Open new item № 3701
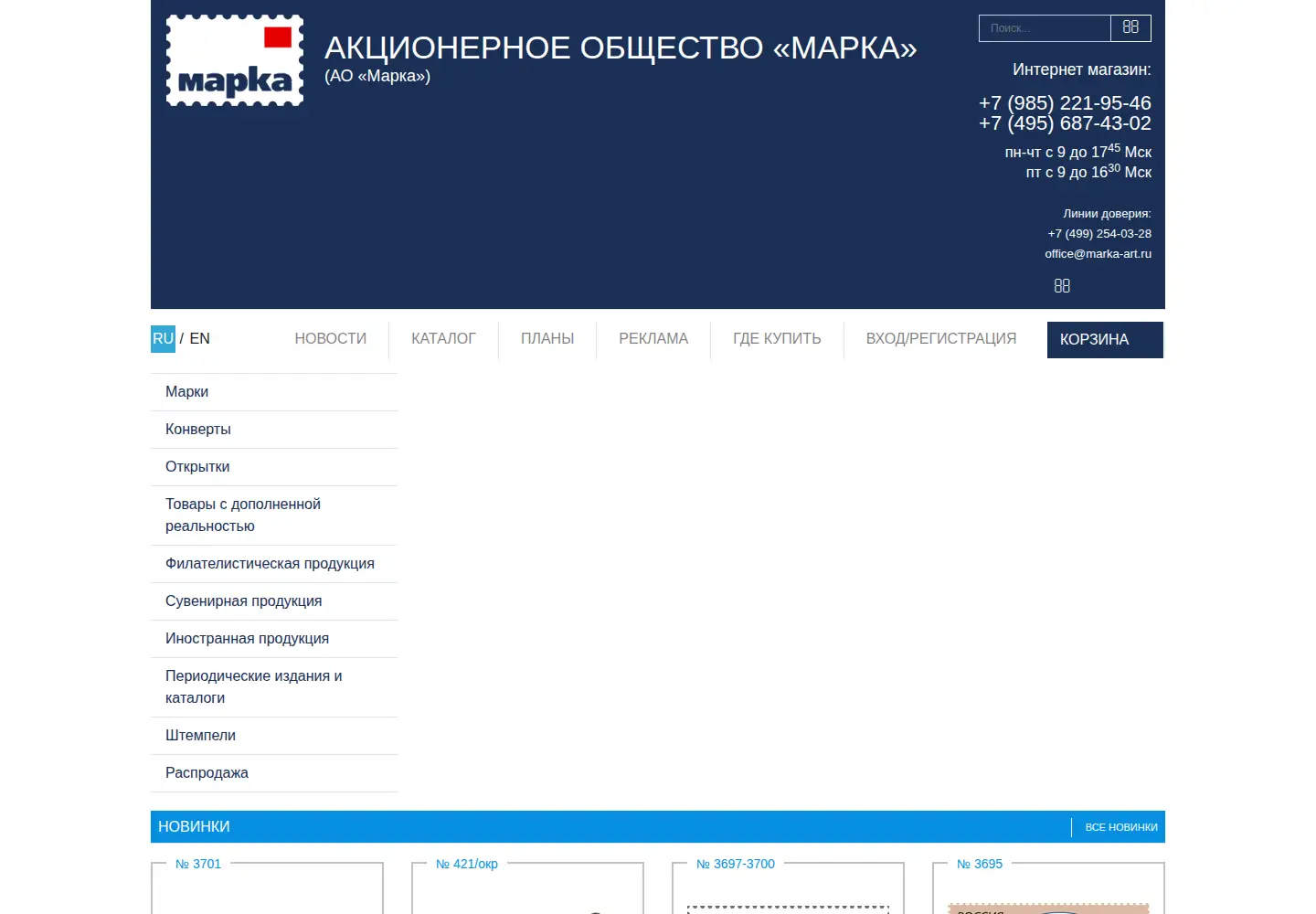 [x=198, y=864]
